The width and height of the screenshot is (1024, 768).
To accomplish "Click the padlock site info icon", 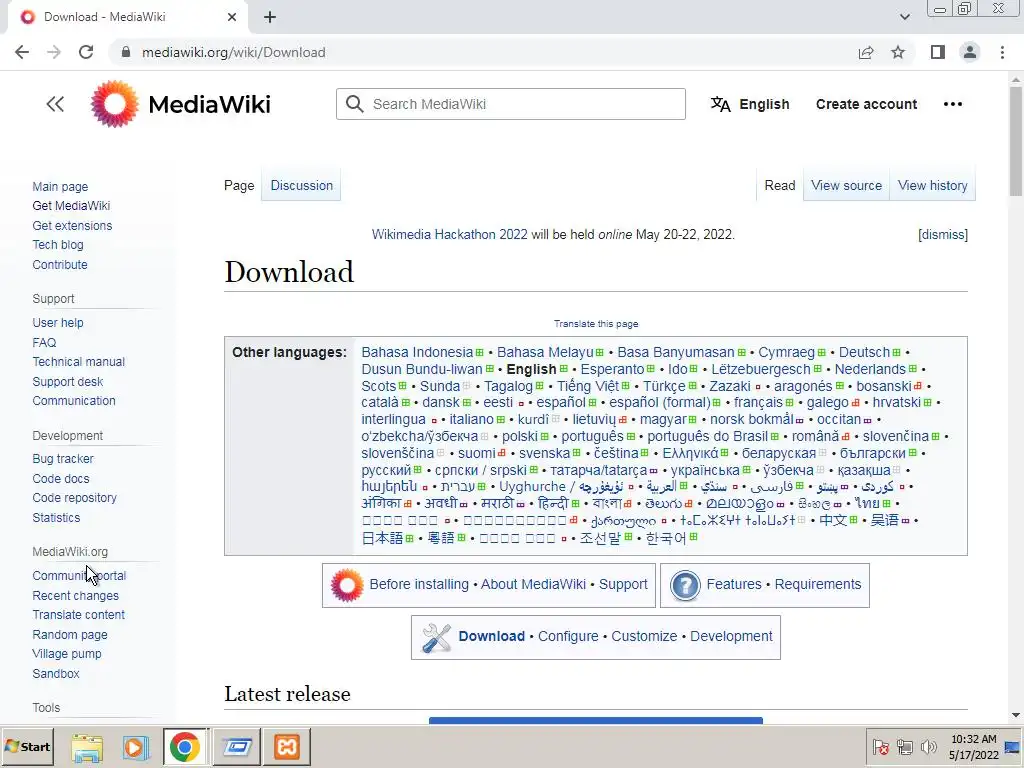I will coord(126,52).
